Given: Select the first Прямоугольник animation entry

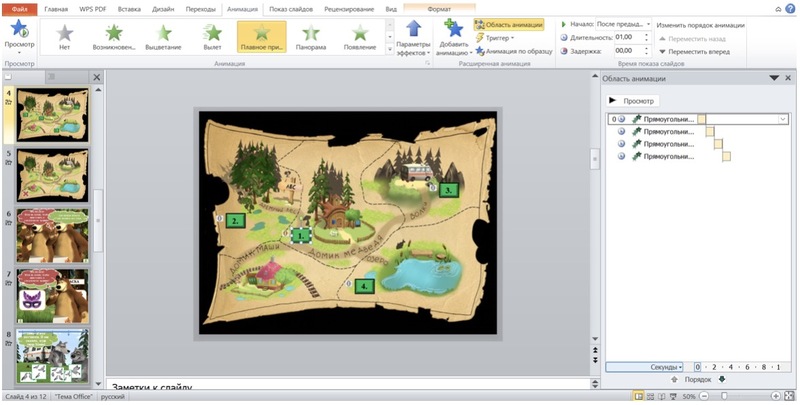Looking at the screenshot, I should click(x=697, y=119).
